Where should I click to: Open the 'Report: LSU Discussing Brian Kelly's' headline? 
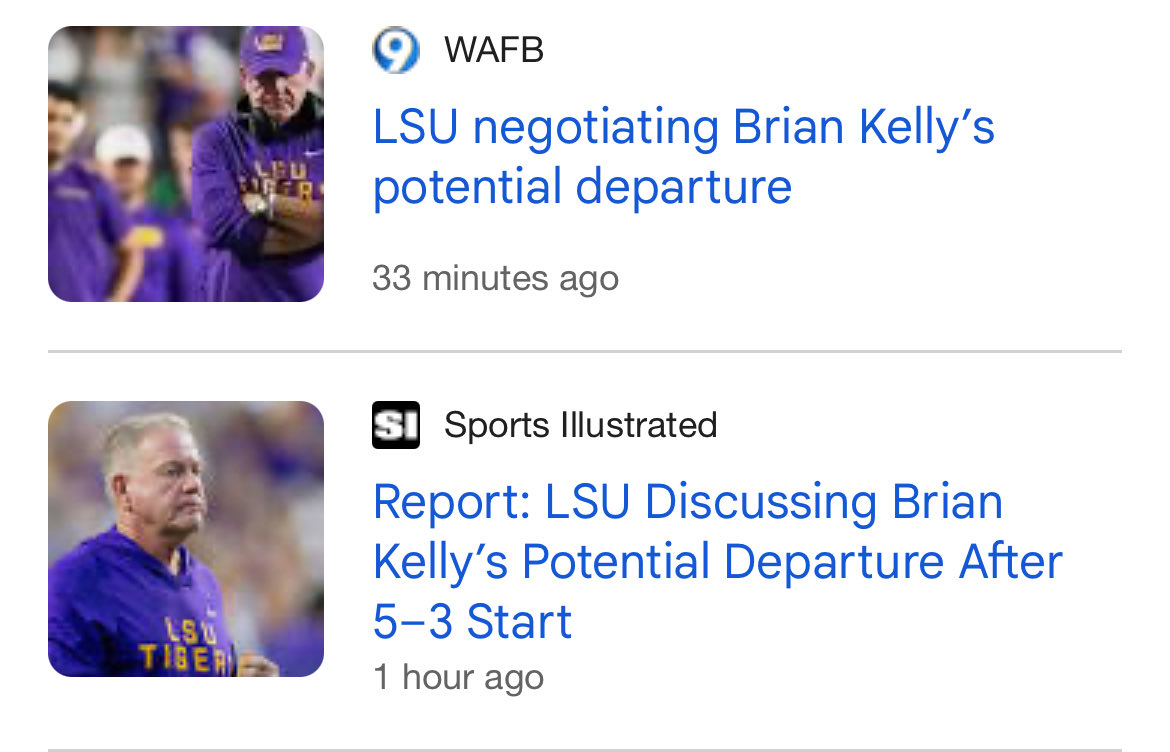[x=718, y=561]
